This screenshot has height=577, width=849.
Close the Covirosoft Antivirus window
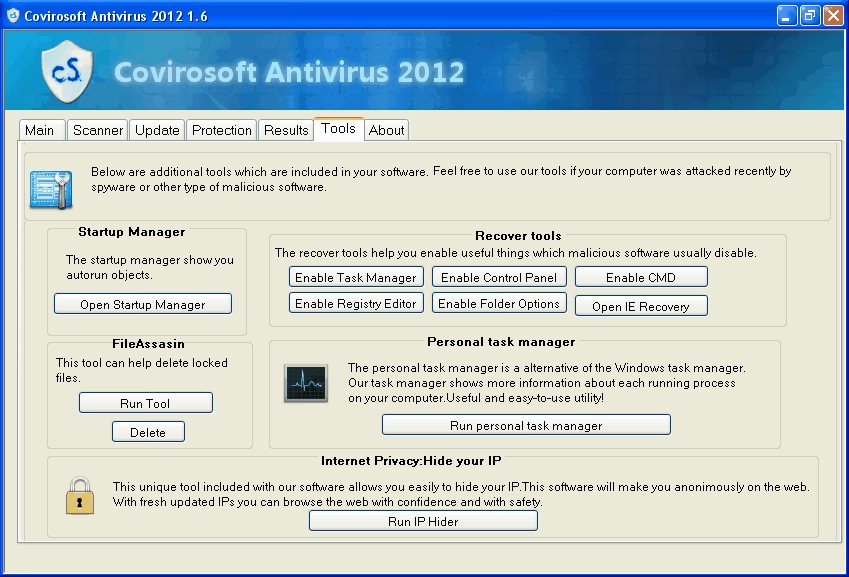point(833,16)
